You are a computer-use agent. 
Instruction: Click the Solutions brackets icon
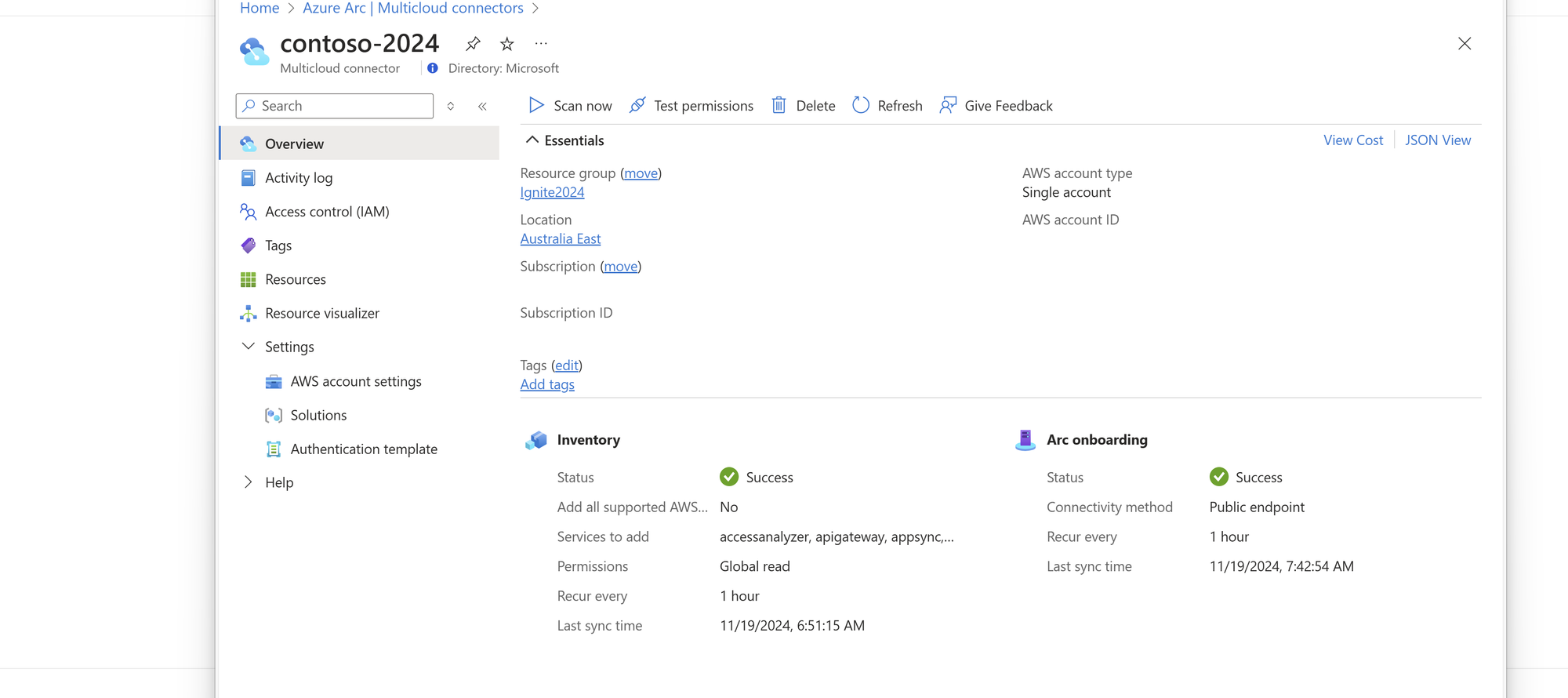coord(274,415)
